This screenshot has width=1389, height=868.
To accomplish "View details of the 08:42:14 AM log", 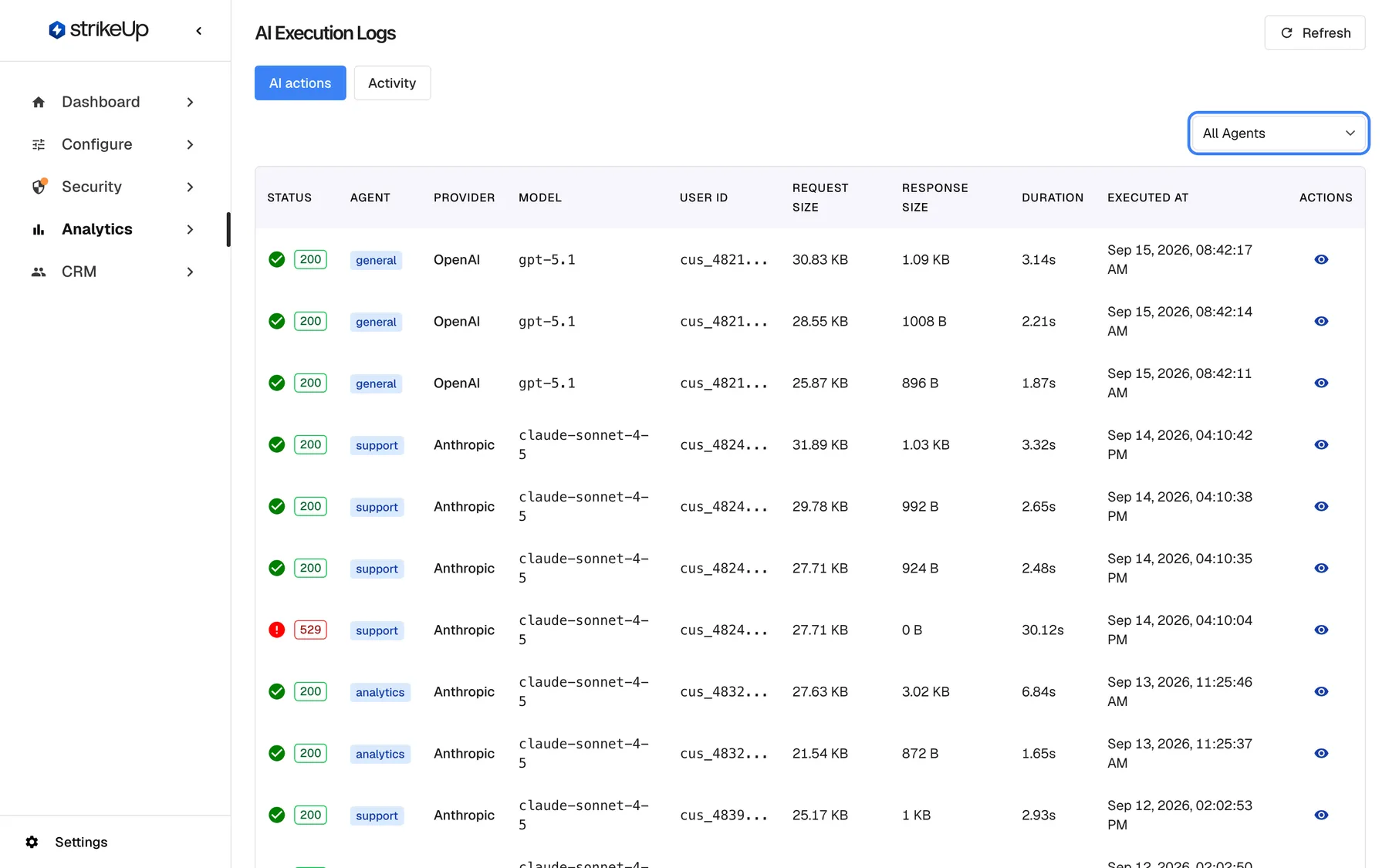I will point(1321,321).
